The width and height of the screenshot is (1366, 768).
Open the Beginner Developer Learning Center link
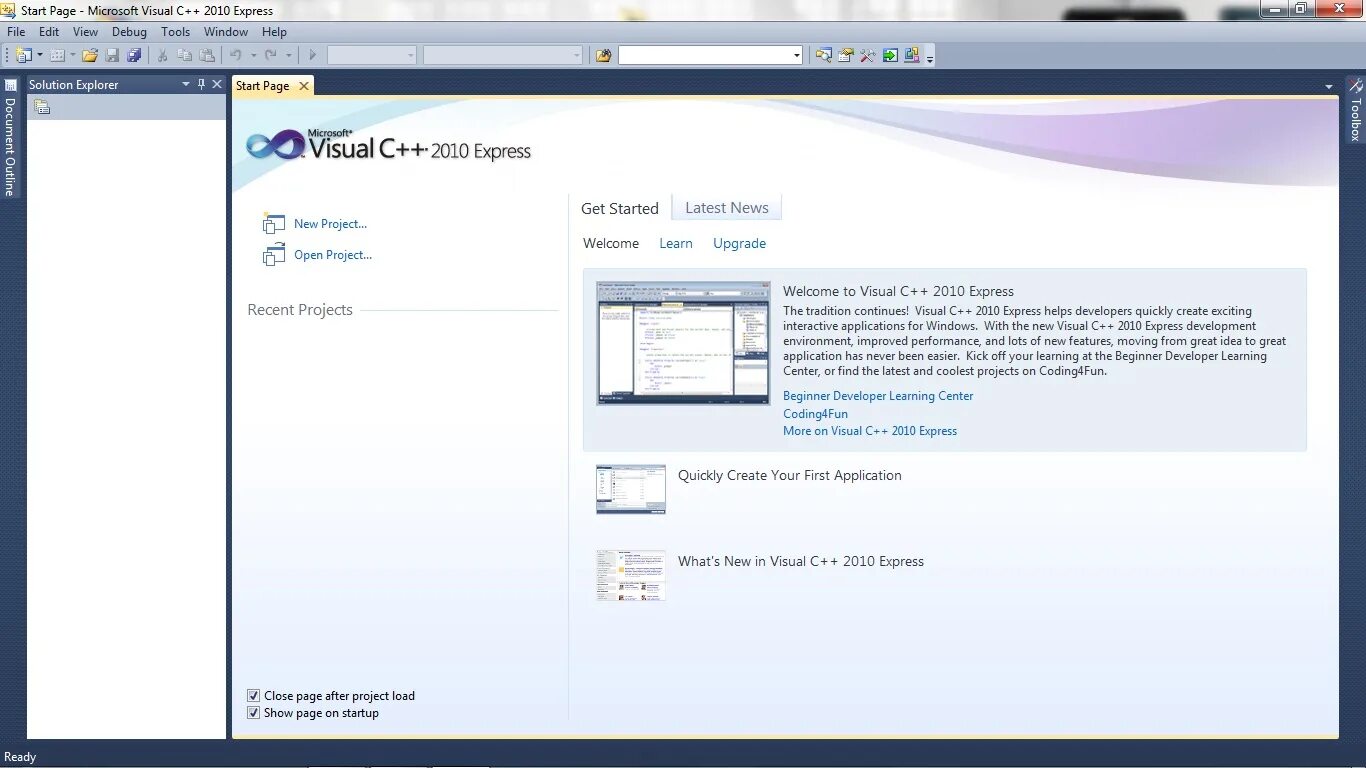click(x=878, y=396)
